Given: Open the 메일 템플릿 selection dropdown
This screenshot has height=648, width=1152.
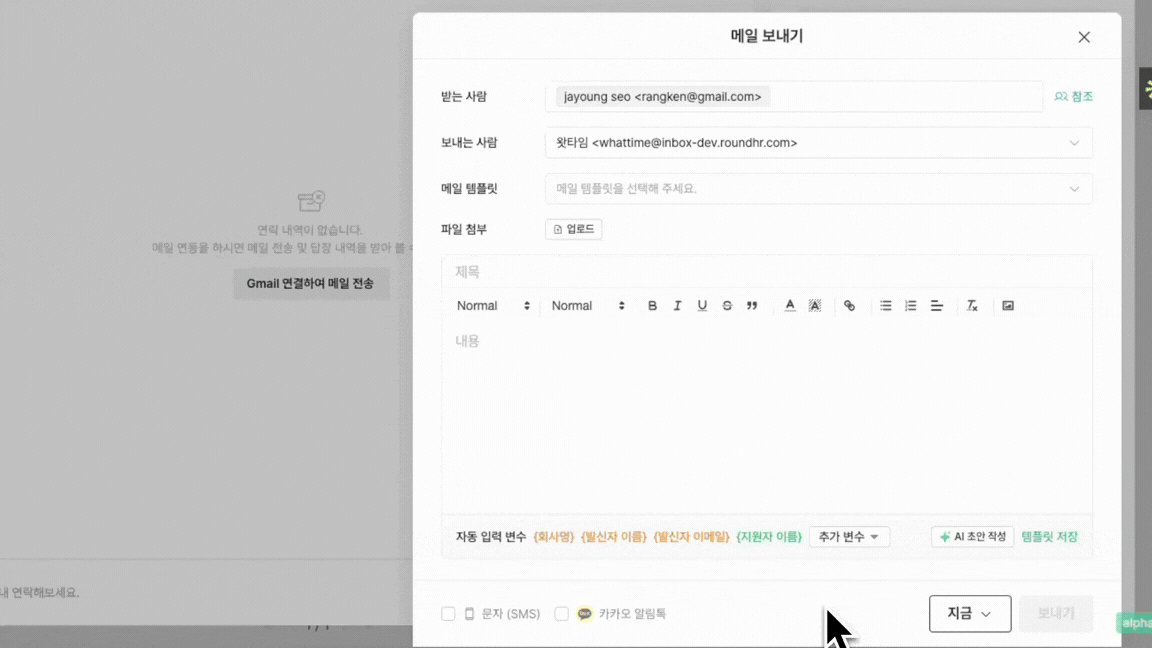Looking at the screenshot, I should coord(818,189).
